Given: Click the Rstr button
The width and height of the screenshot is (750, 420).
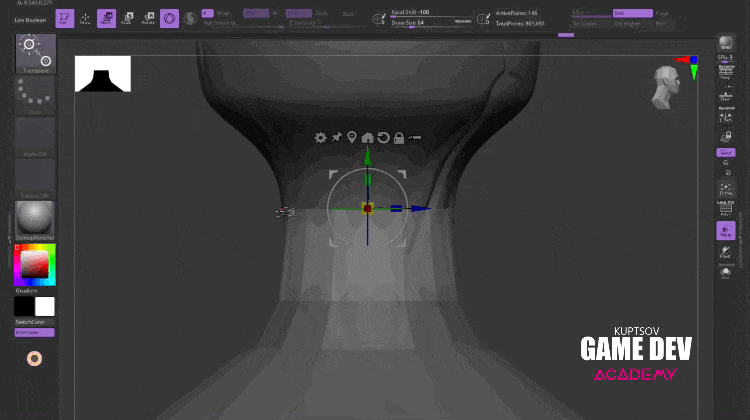Looking at the screenshot, I should coord(662,24).
